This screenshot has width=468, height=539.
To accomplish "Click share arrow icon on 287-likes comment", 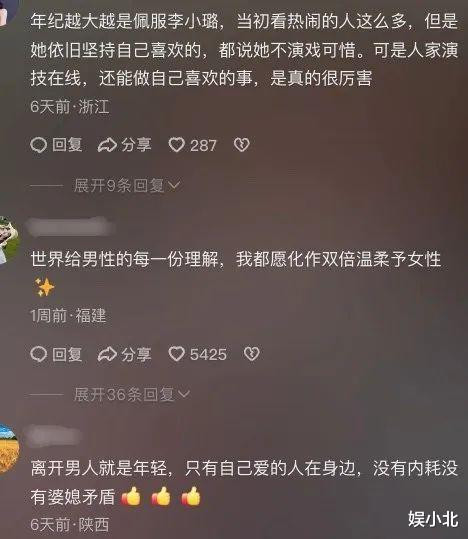I will (107, 145).
